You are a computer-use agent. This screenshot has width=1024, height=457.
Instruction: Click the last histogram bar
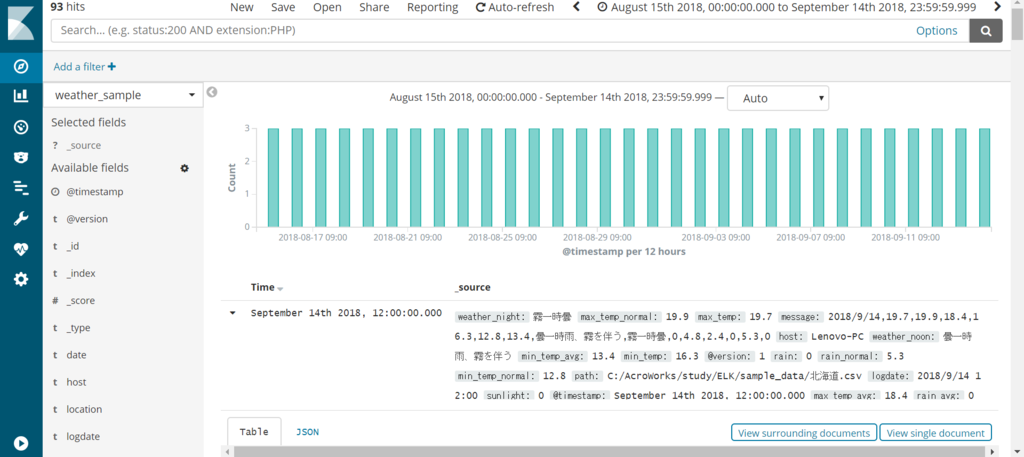point(985,178)
